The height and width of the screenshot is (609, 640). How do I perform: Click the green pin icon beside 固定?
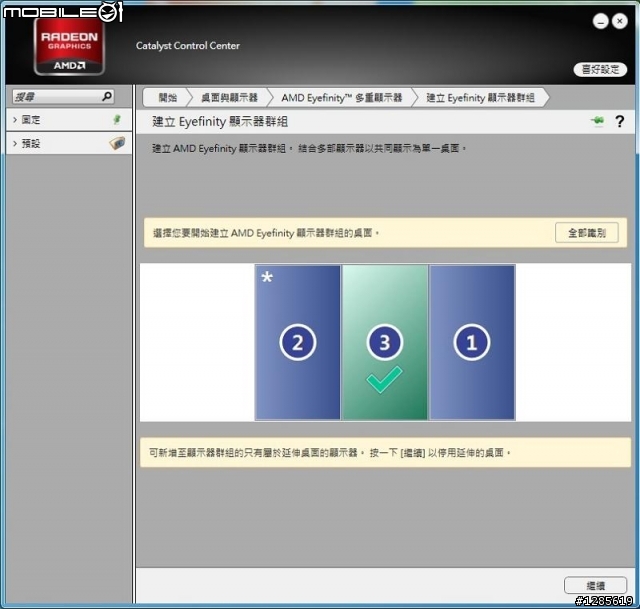pos(117,120)
